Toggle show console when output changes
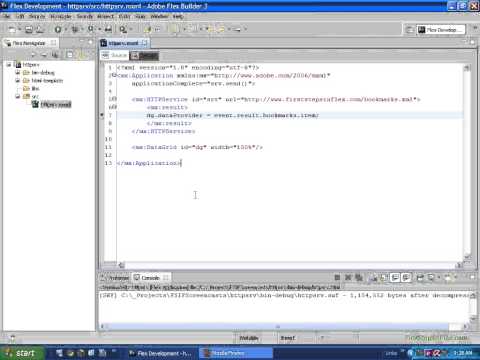 (395, 277)
